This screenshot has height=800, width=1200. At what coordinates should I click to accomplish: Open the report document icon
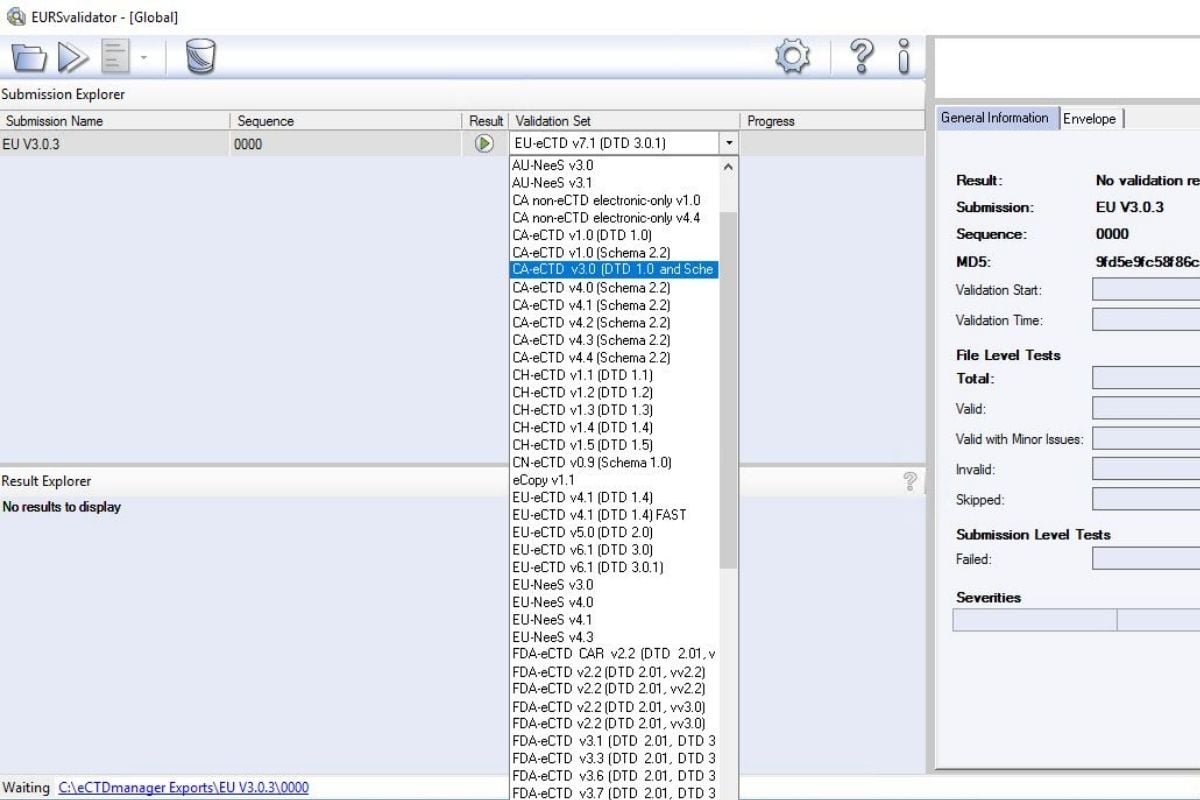[116, 58]
